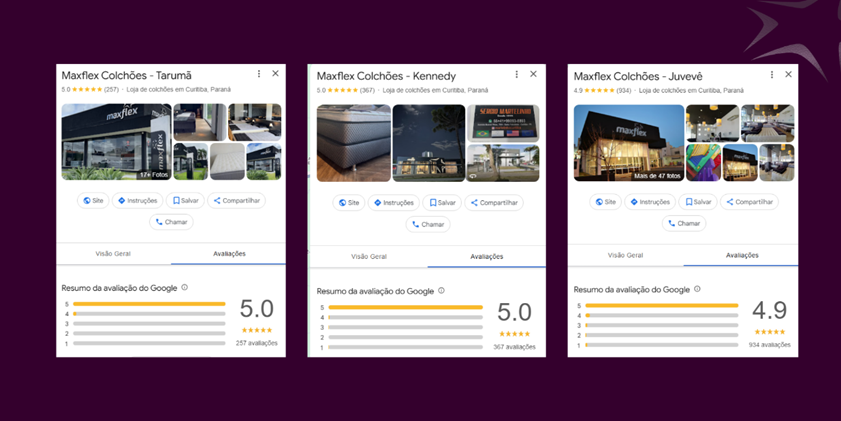This screenshot has width=841, height=421.
Task: Open the Site button in Kennedy card
Action: coord(349,203)
